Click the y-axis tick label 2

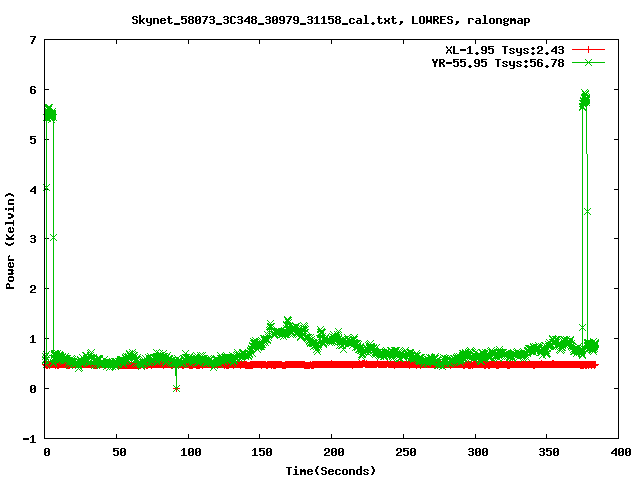33,289
